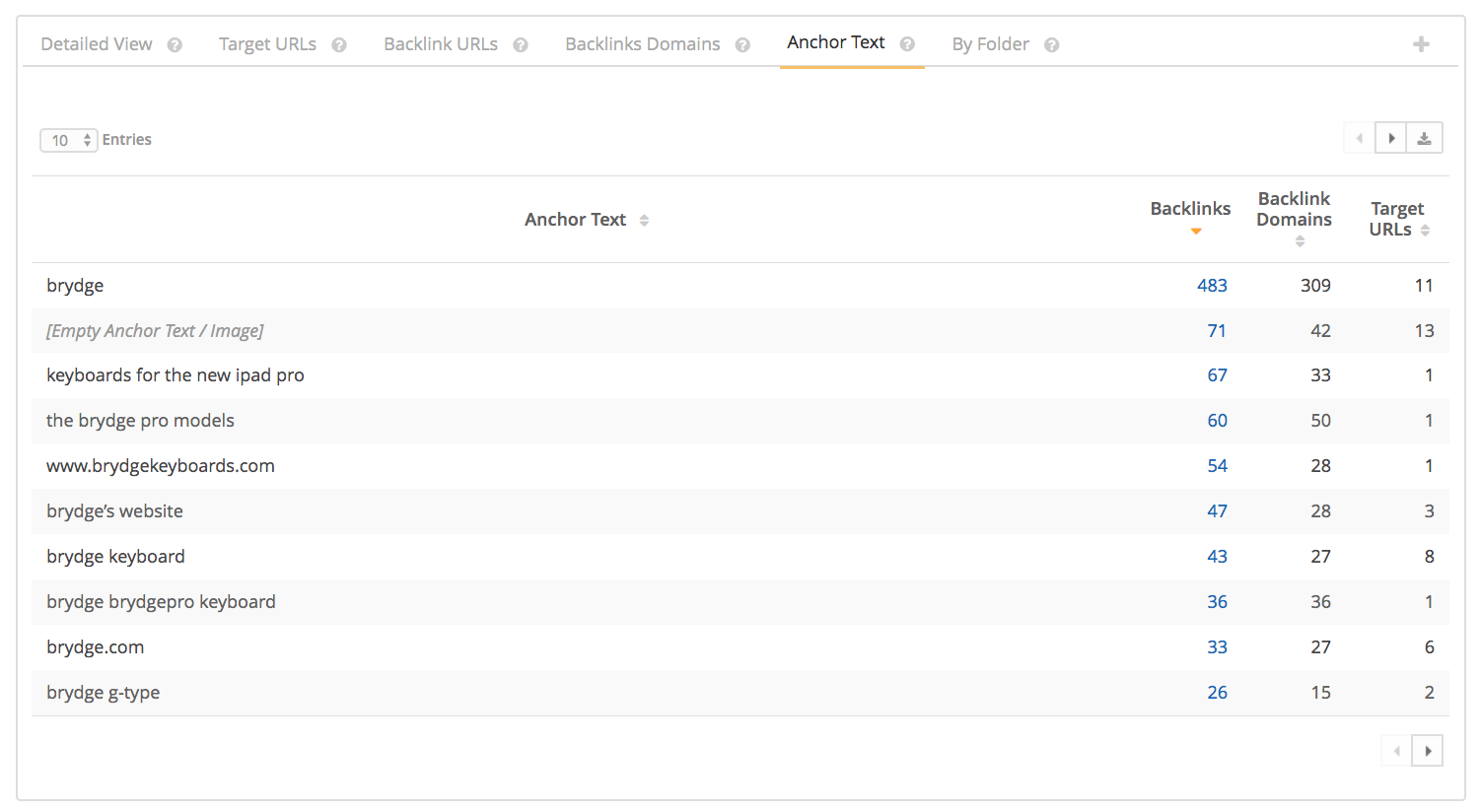Click the 15 backlink domains value
Image resolution: width=1481 pixels, height=812 pixels.
(x=1320, y=693)
